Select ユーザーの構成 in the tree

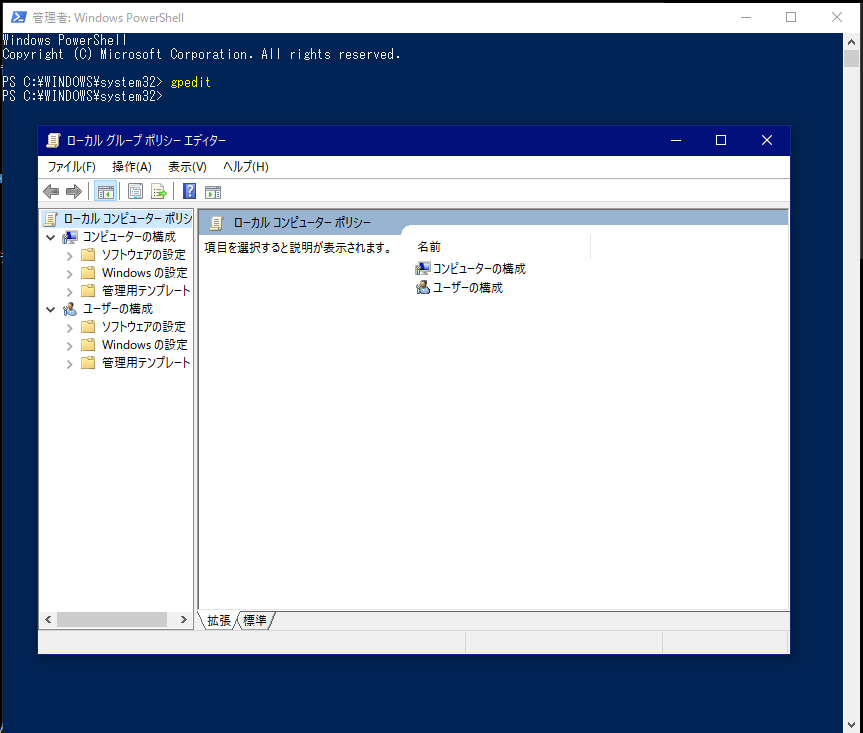click(117, 309)
